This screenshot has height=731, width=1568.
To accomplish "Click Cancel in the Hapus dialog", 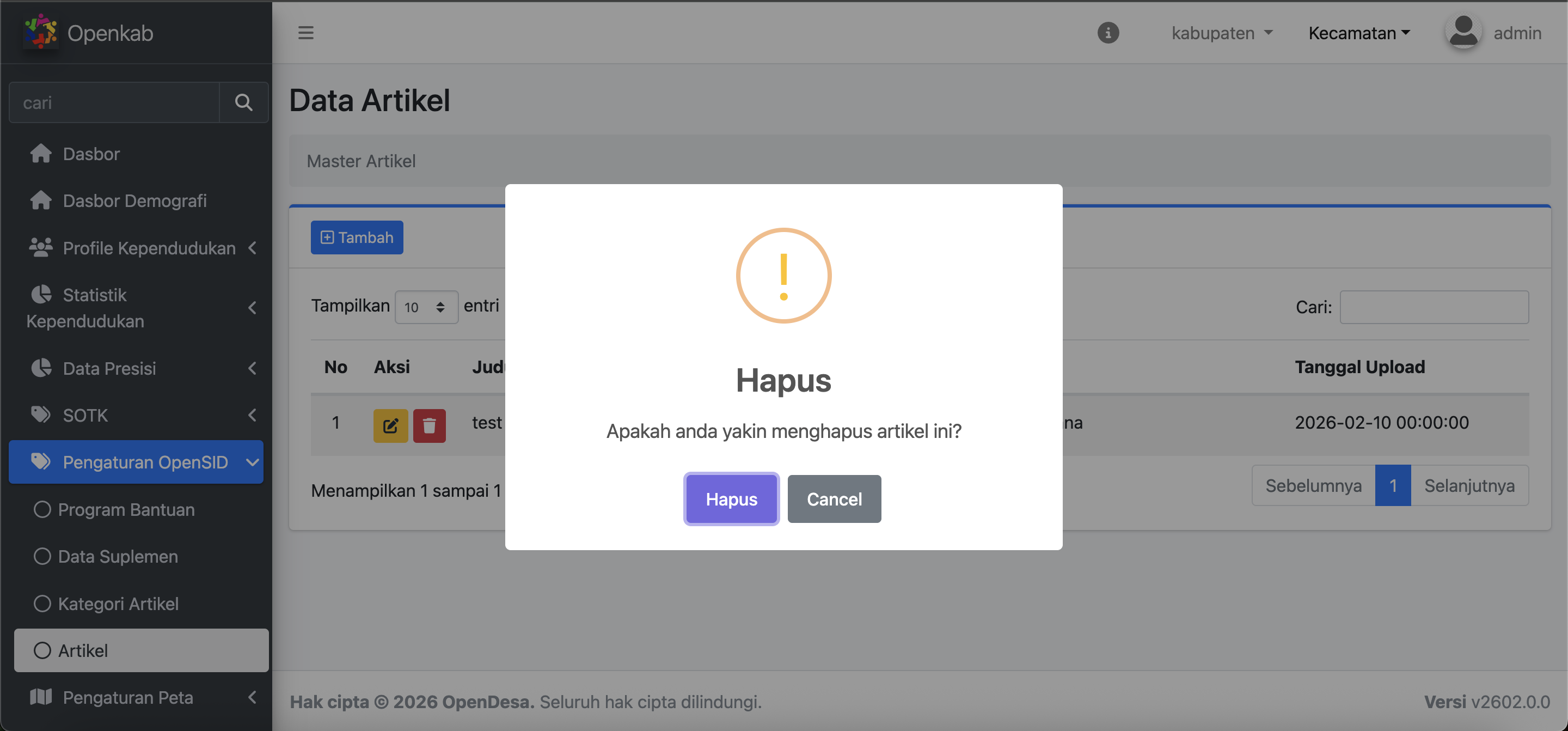I will pyautogui.click(x=834, y=499).
